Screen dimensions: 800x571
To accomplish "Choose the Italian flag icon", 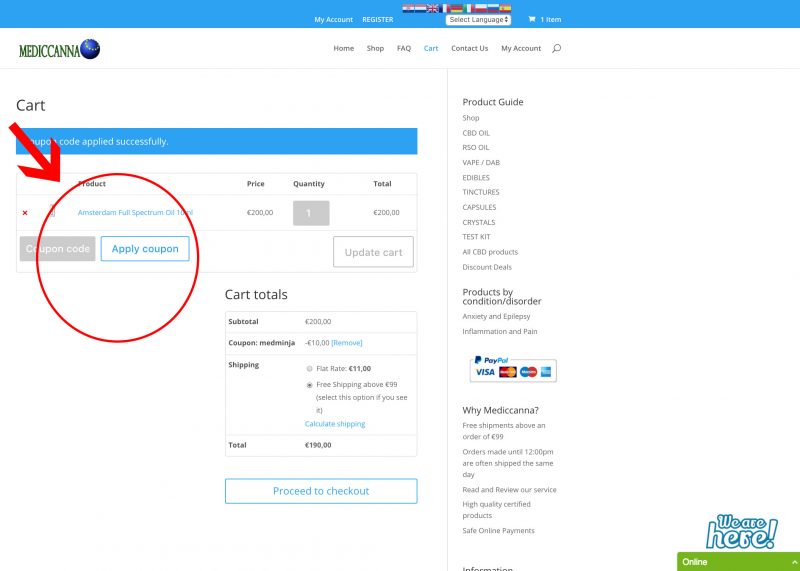I will [469, 8].
